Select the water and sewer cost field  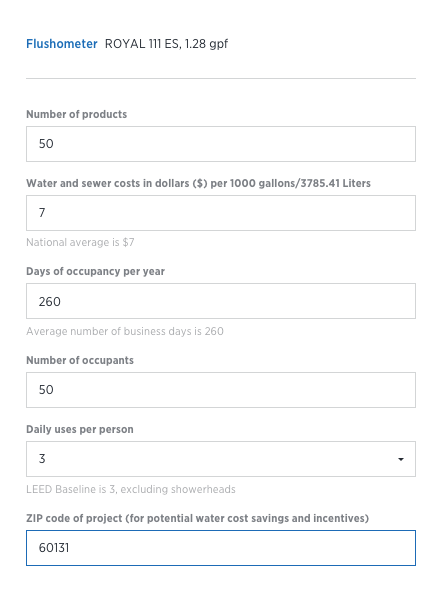tap(221, 213)
